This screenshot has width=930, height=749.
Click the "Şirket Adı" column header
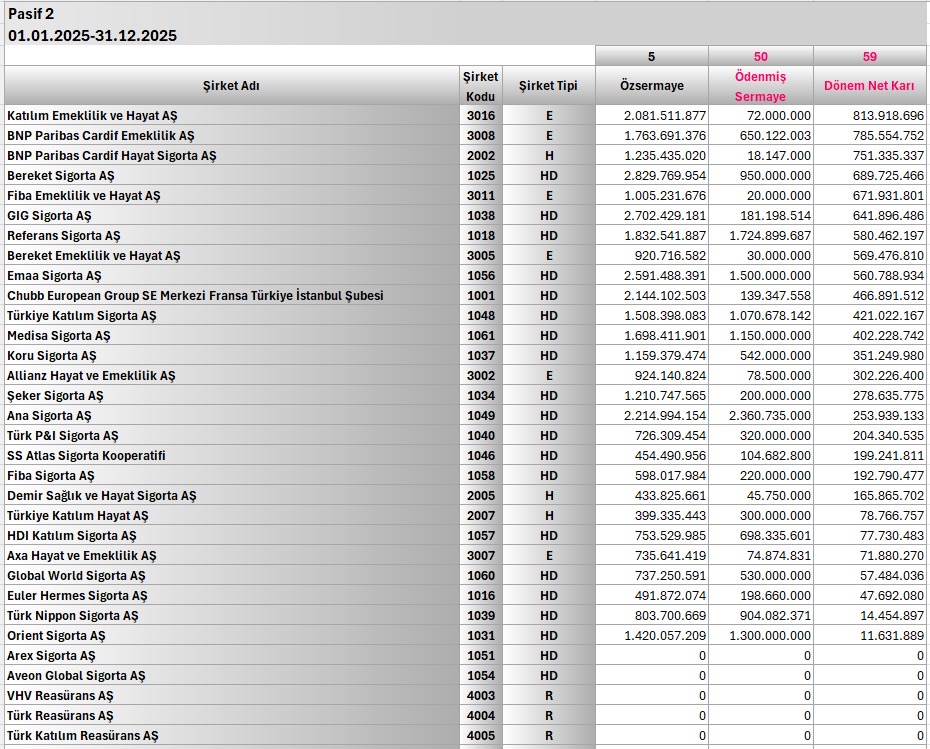coord(231,86)
